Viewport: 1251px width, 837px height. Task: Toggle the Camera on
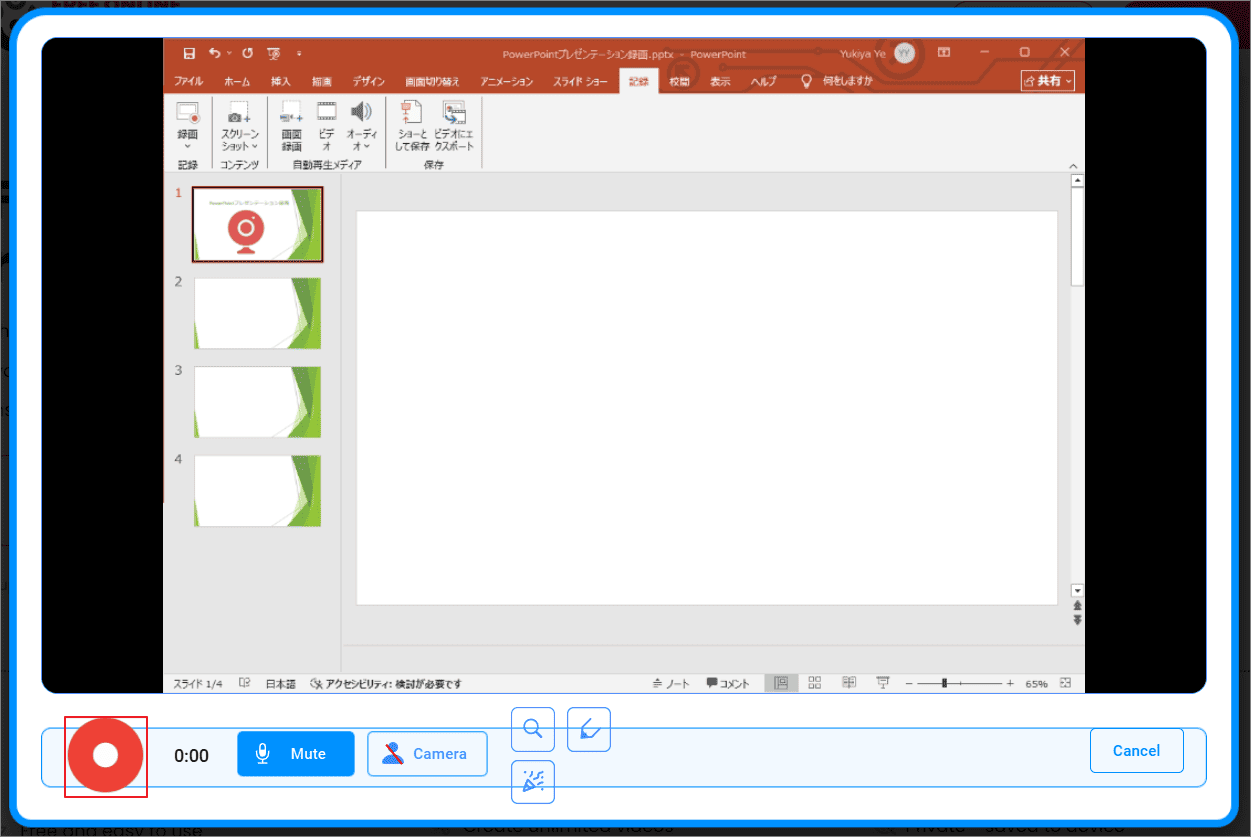(x=427, y=754)
